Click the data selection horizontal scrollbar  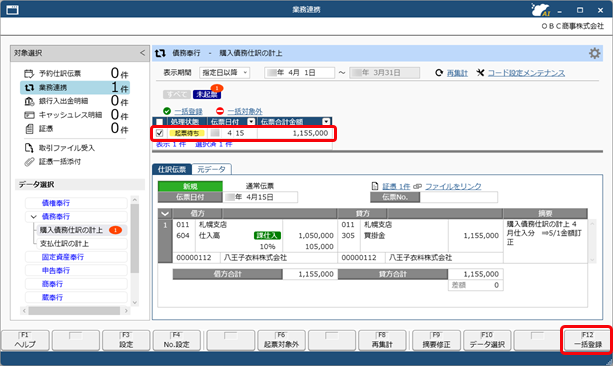pyautogui.click(x=74, y=310)
